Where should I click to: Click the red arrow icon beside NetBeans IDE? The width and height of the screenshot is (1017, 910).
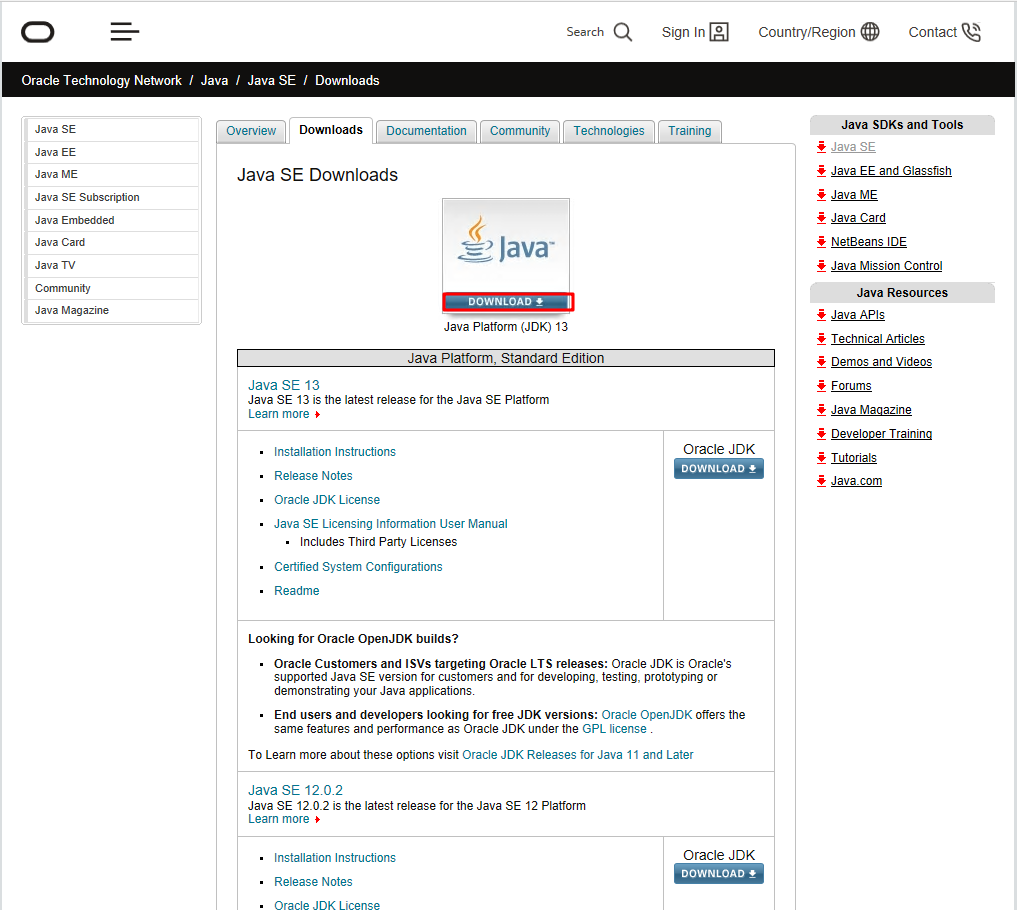point(821,242)
